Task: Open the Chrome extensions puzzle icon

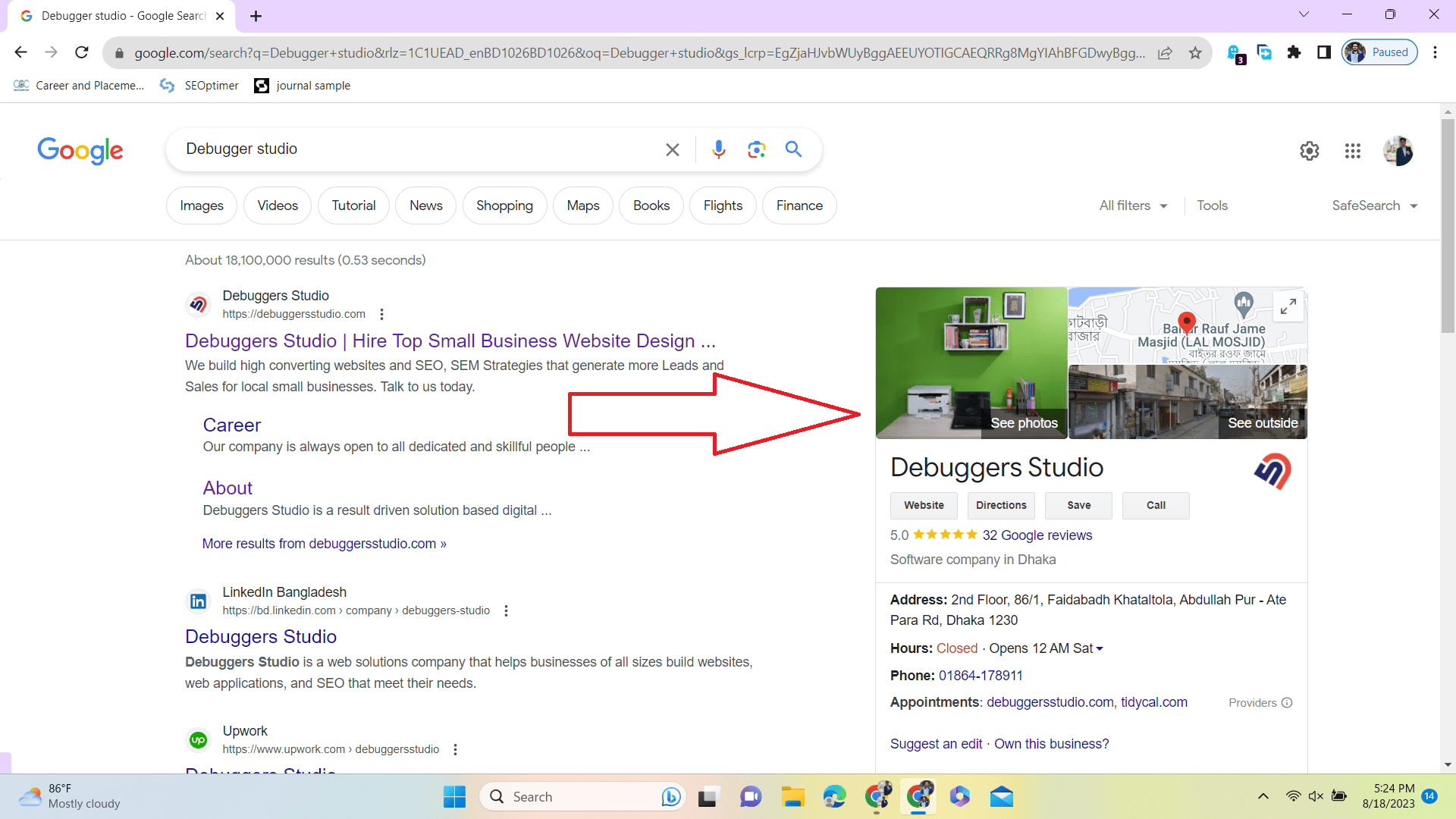Action: coord(1294,52)
